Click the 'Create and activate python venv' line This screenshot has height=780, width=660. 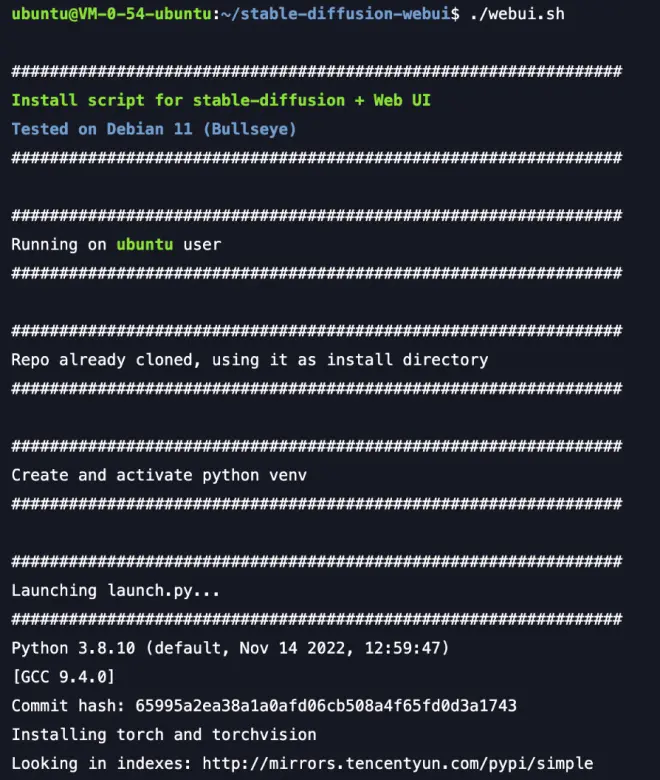159,476
